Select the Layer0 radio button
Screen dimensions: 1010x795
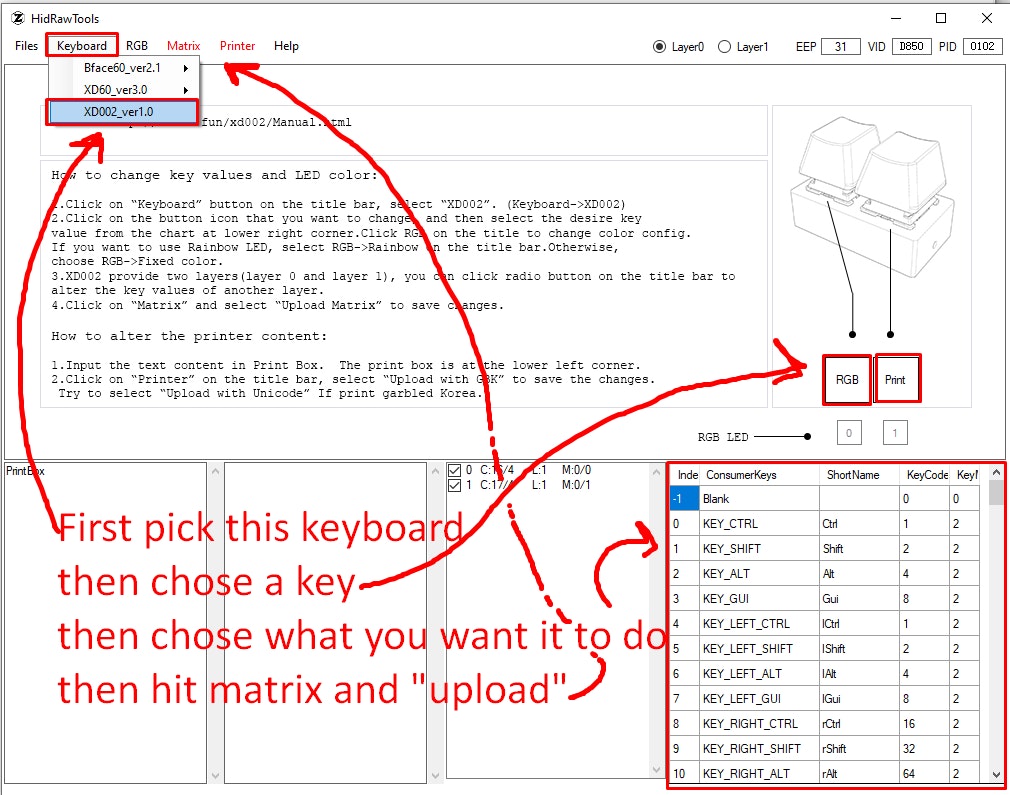click(659, 46)
